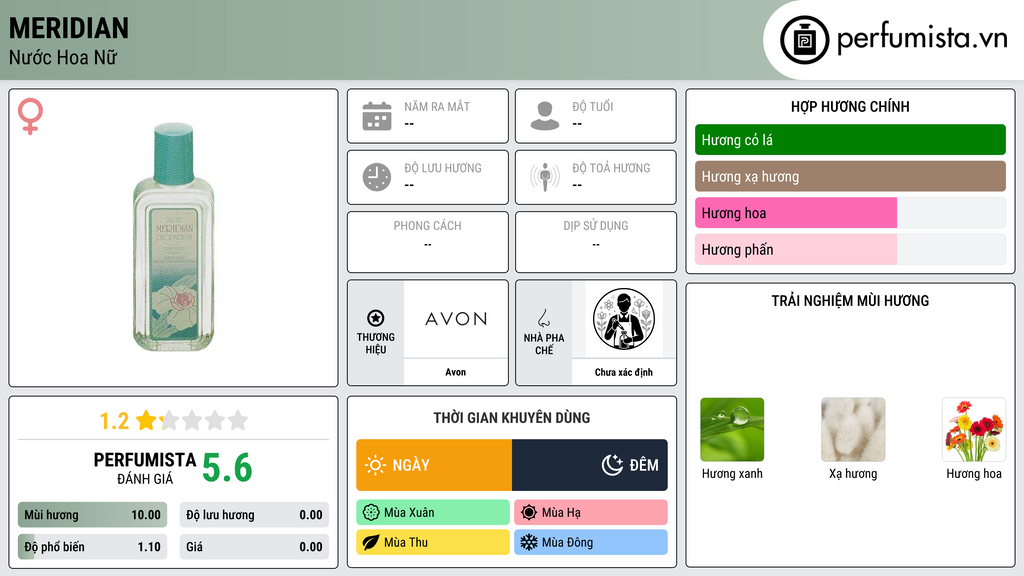
Task: Click the leaf icon beside Mùa Thu
Action: pos(371,542)
